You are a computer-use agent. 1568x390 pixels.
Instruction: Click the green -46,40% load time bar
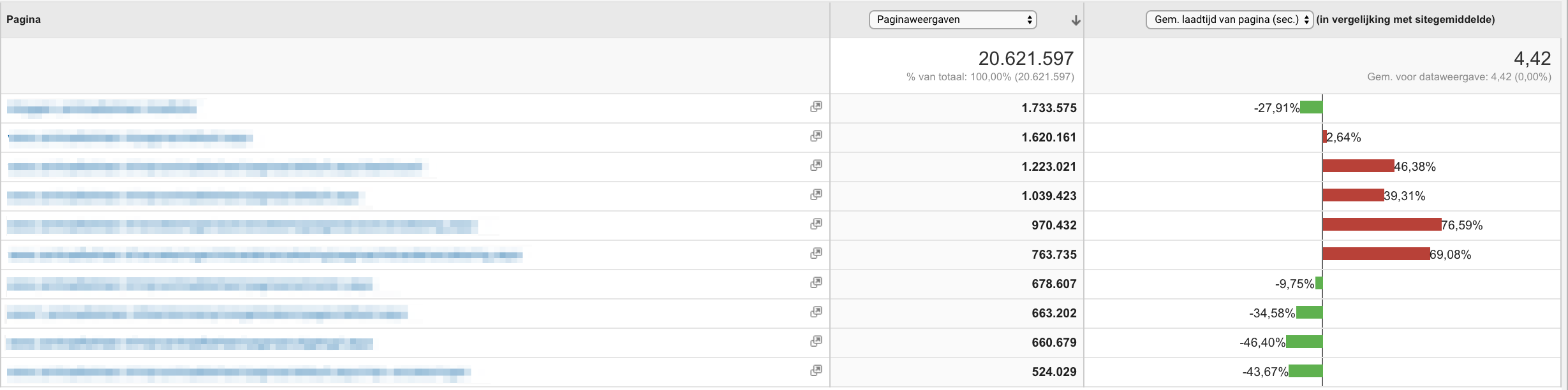(x=1305, y=342)
